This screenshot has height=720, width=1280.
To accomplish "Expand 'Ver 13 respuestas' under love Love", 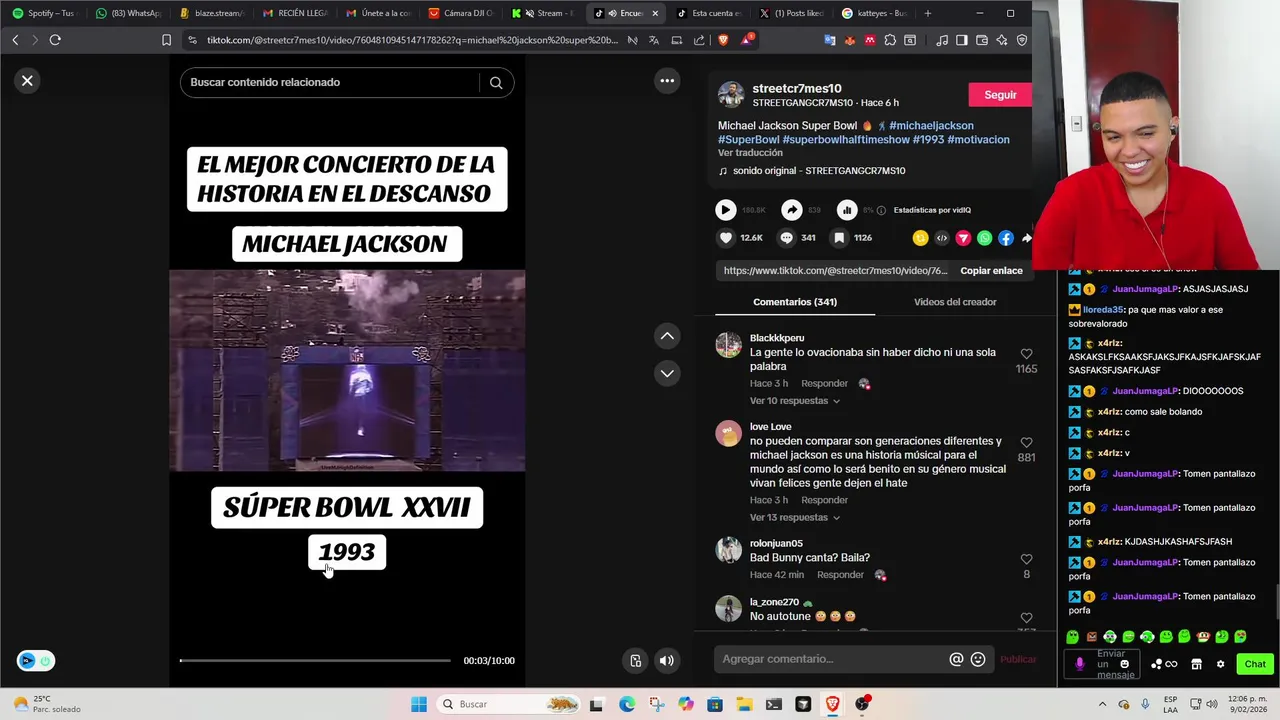I will pos(795,518).
